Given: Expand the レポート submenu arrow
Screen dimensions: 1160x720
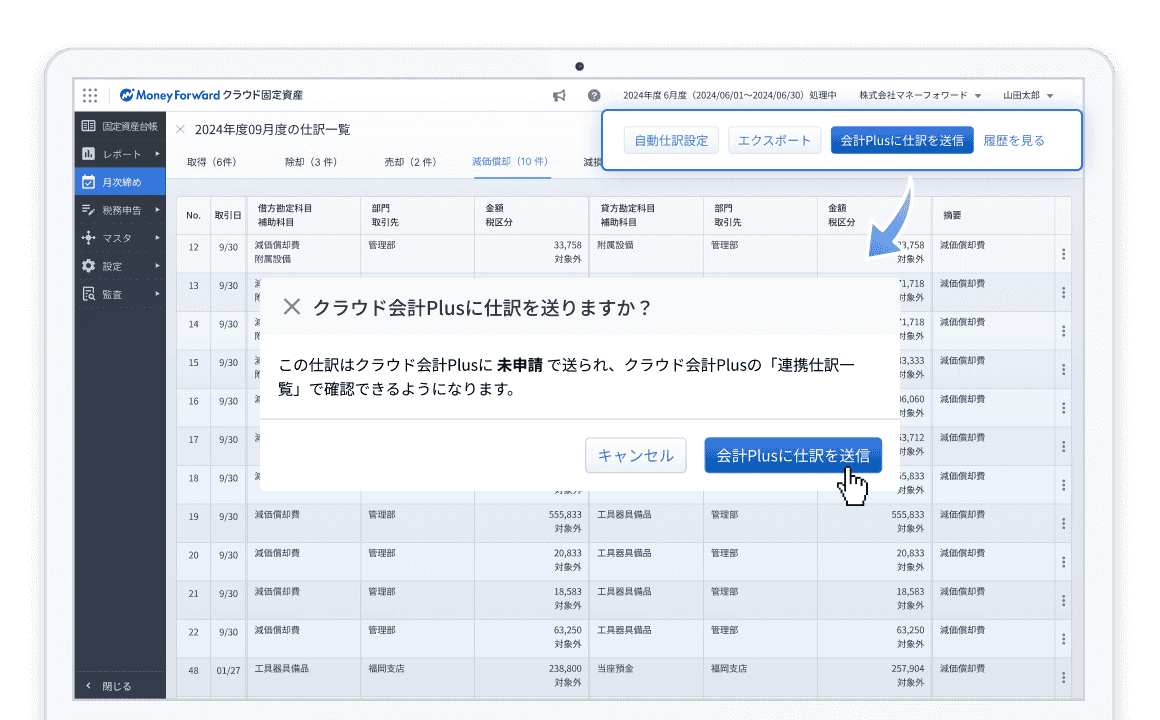Looking at the screenshot, I should [157, 154].
